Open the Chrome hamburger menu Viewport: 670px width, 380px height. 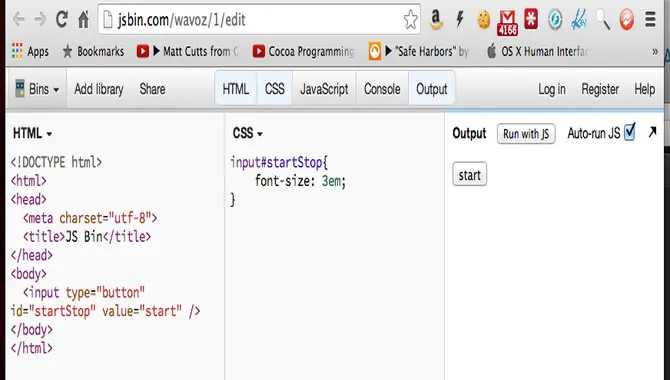(650, 19)
